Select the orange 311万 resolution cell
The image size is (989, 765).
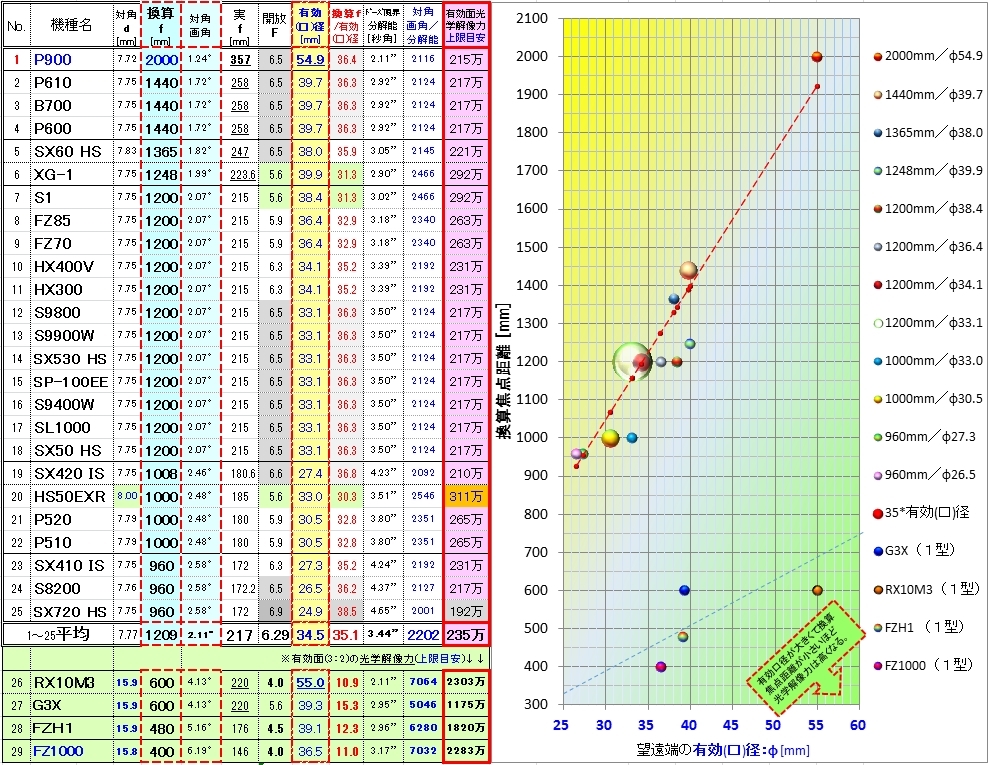[466, 497]
